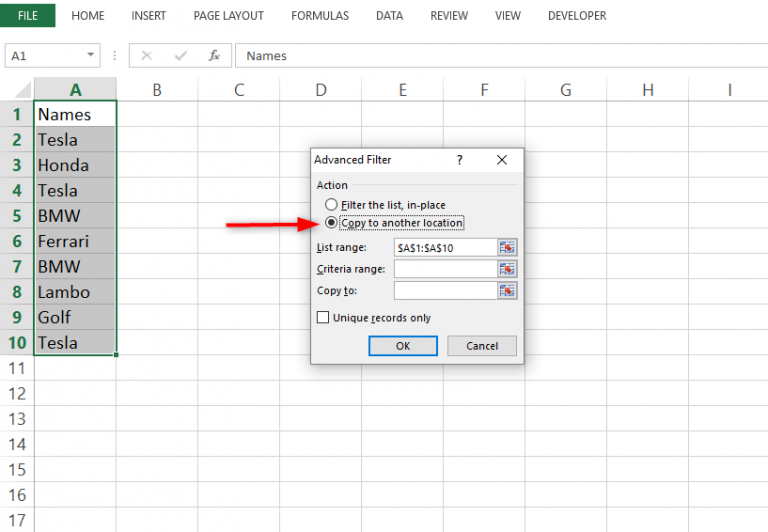The width and height of the screenshot is (768, 532).
Task: Click cell A9 containing Golf
Action: [x=75, y=317]
